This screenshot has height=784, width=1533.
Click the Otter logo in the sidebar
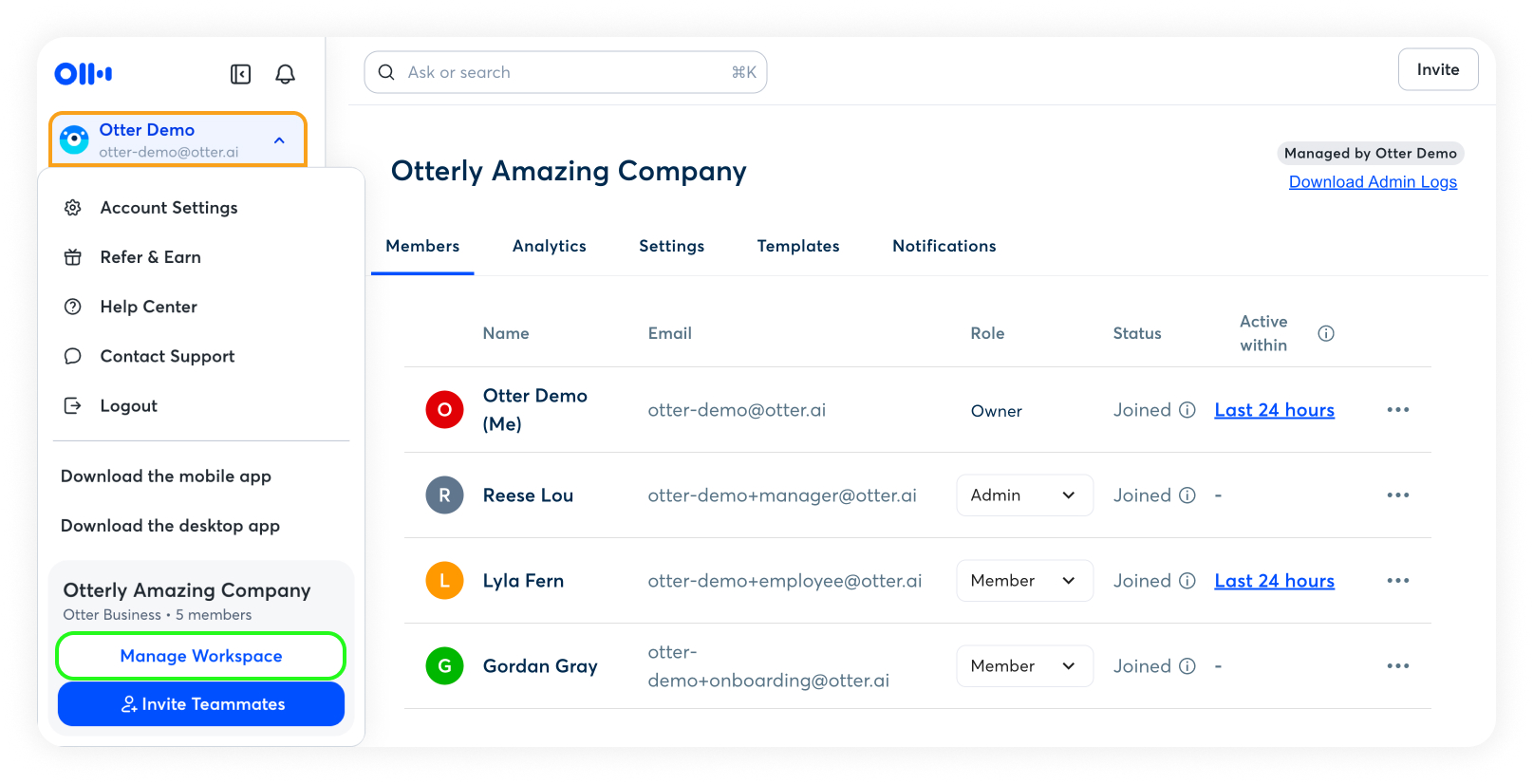point(84,73)
